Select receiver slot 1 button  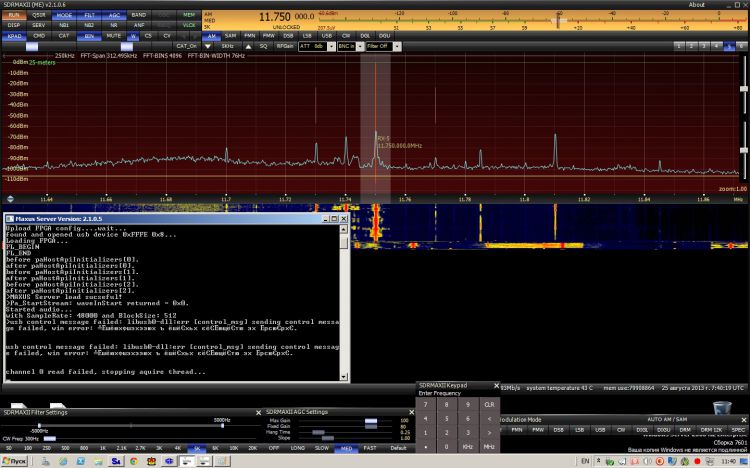pos(679,46)
